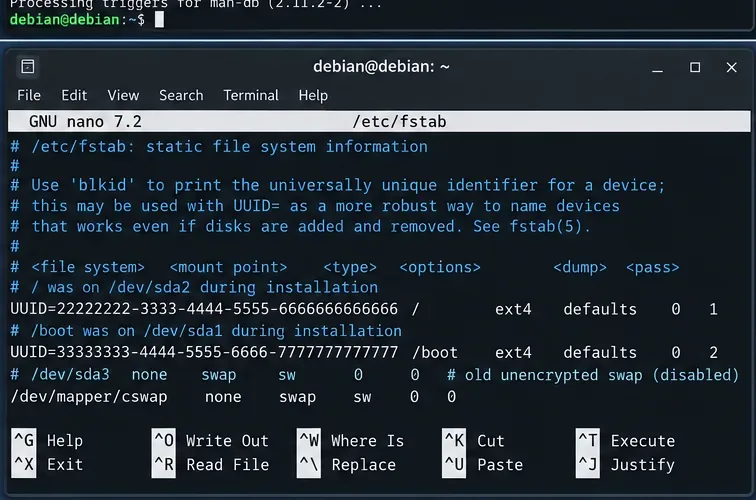
Task: Open the Edit menu
Action: pos(74,95)
